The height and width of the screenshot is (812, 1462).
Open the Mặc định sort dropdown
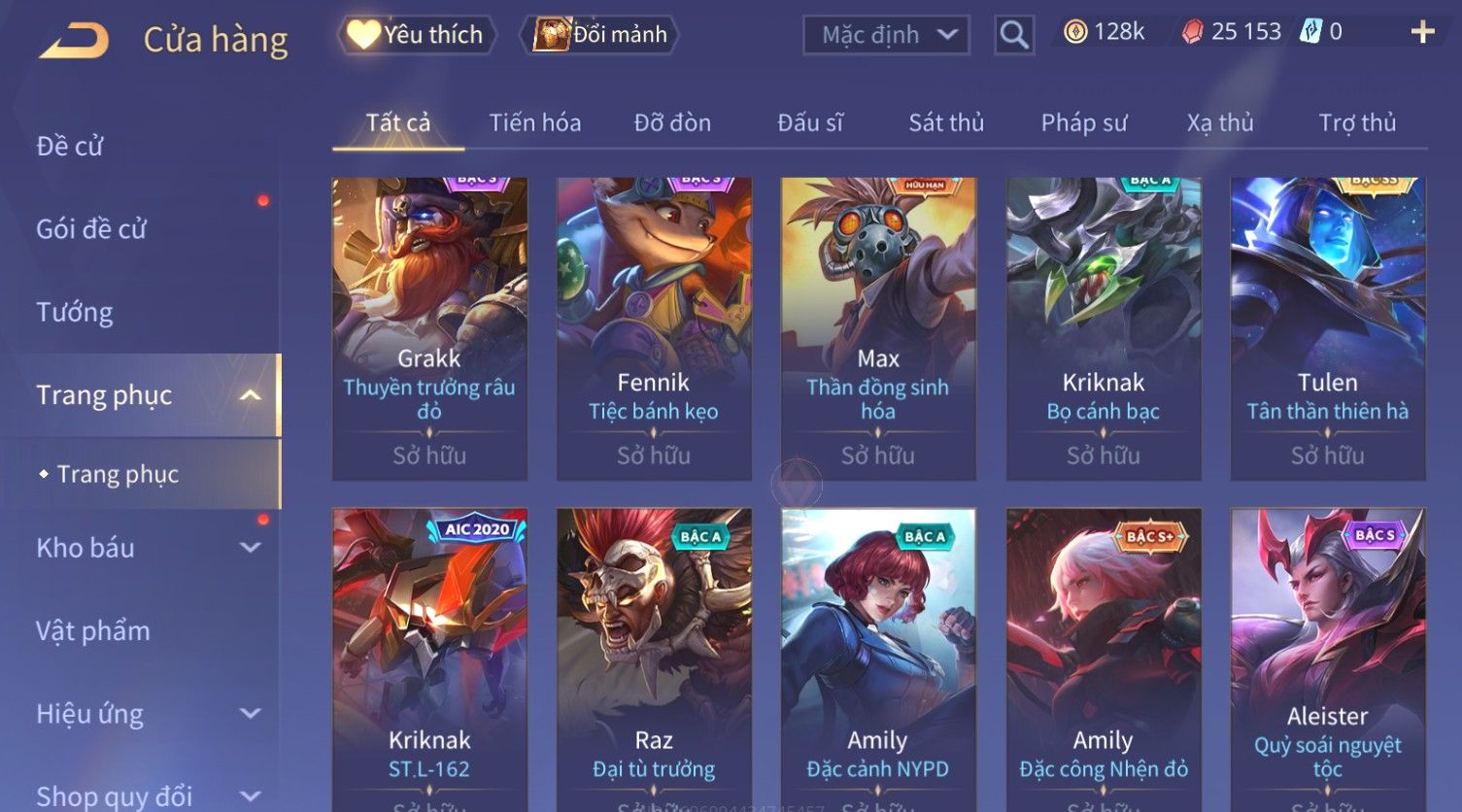coord(886,35)
